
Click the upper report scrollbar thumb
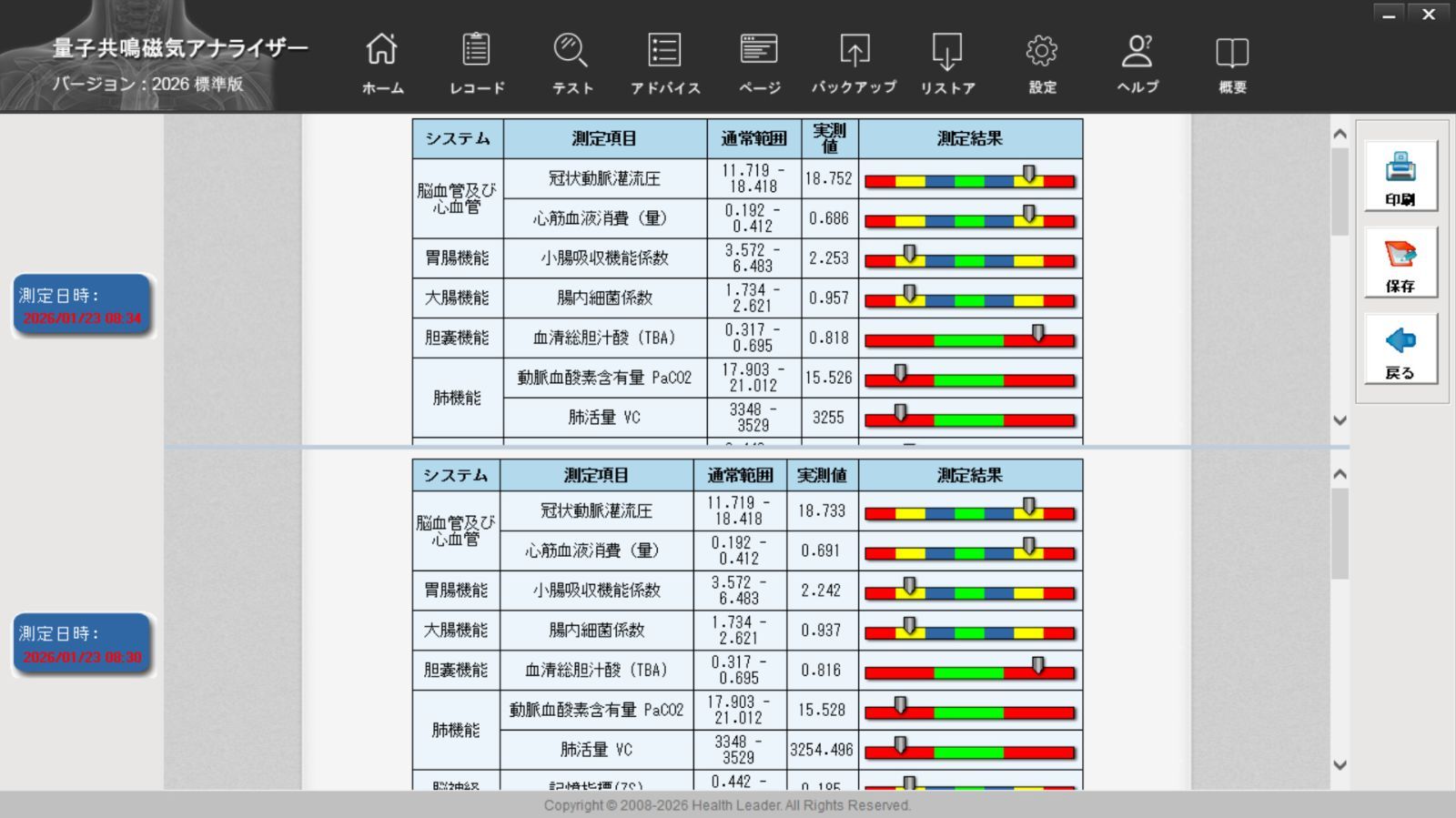pyautogui.click(x=1340, y=192)
